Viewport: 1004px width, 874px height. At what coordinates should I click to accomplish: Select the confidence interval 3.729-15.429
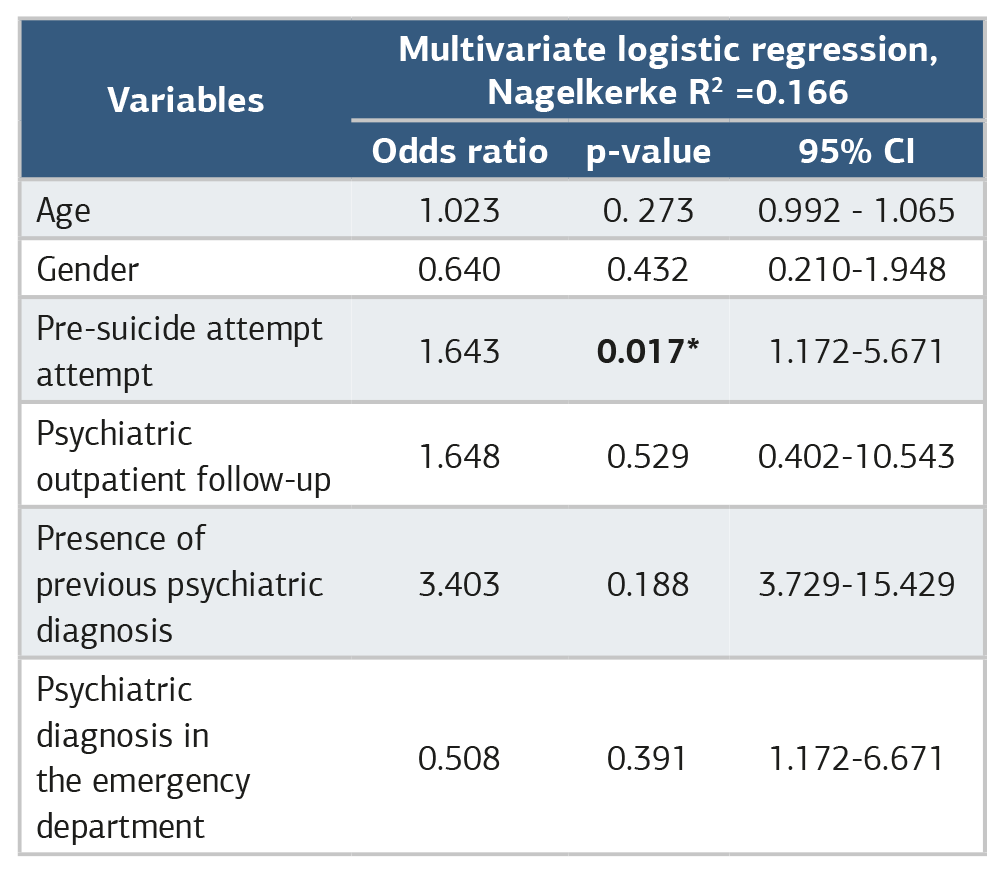tap(856, 584)
